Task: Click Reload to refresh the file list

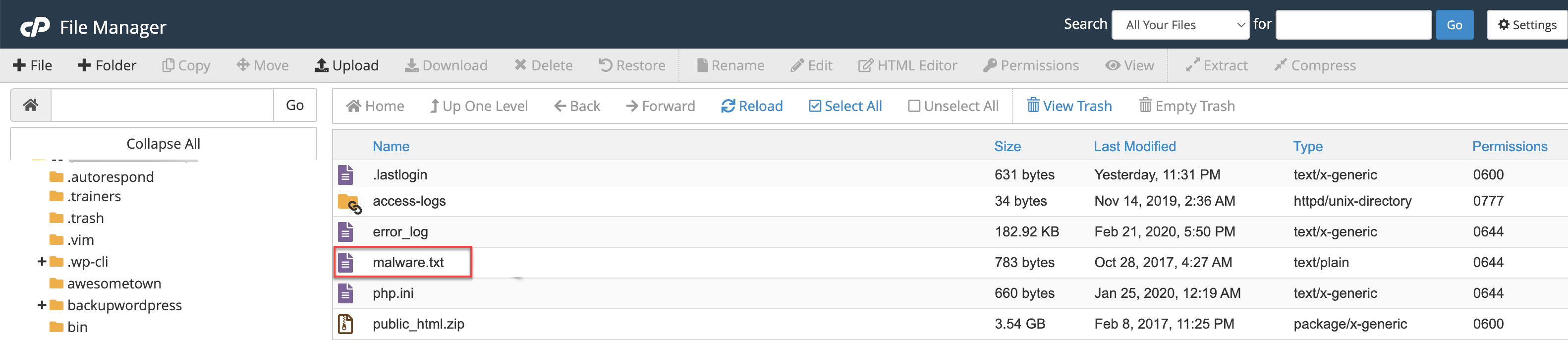Action: pos(752,105)
